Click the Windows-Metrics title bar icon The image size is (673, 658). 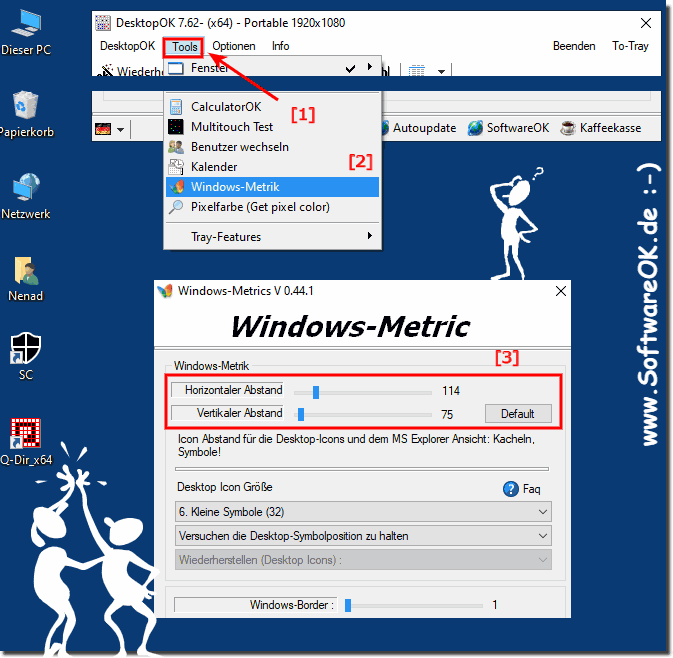165,291
